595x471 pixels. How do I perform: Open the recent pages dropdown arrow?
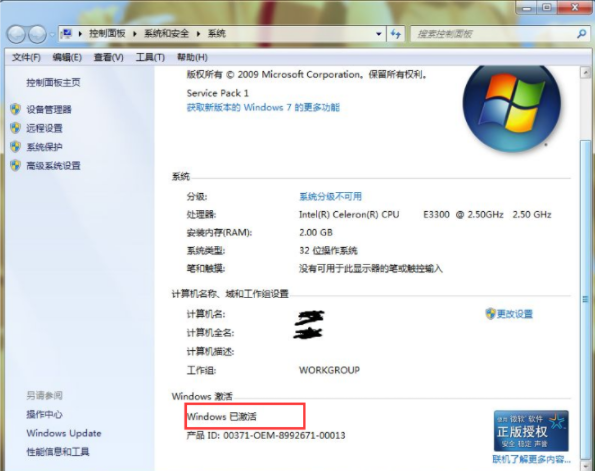click(52, 35)
